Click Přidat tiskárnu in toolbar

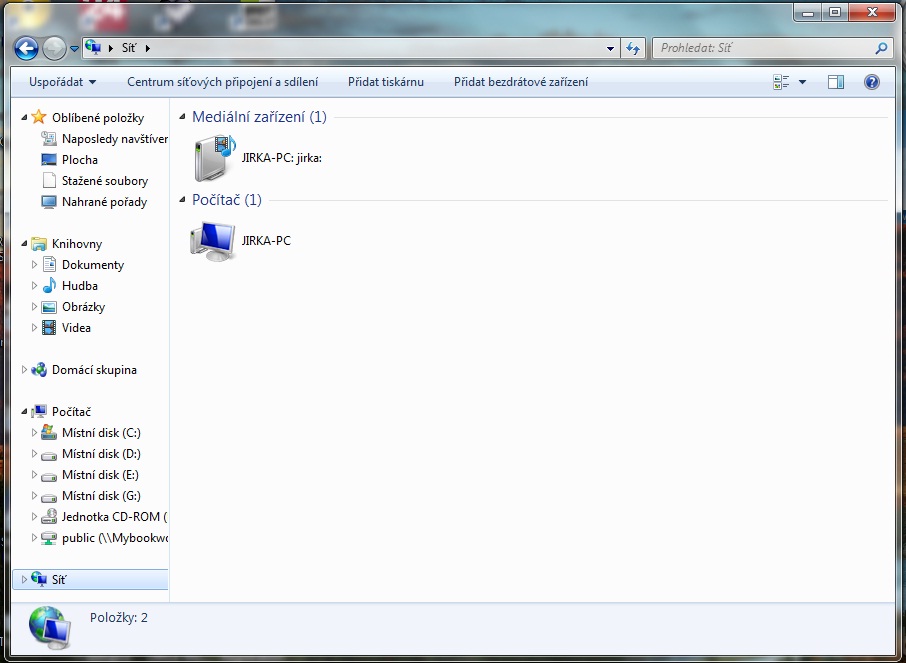pyautogui.click(x=385, y=82)
